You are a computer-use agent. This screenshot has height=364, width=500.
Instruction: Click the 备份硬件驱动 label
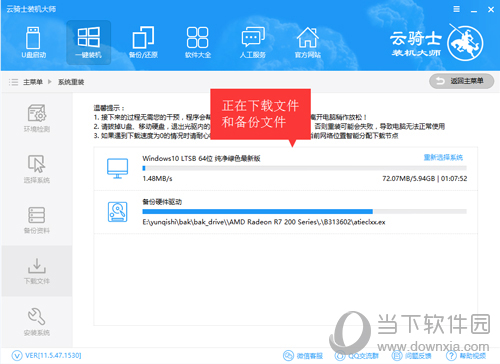[162, 202]
